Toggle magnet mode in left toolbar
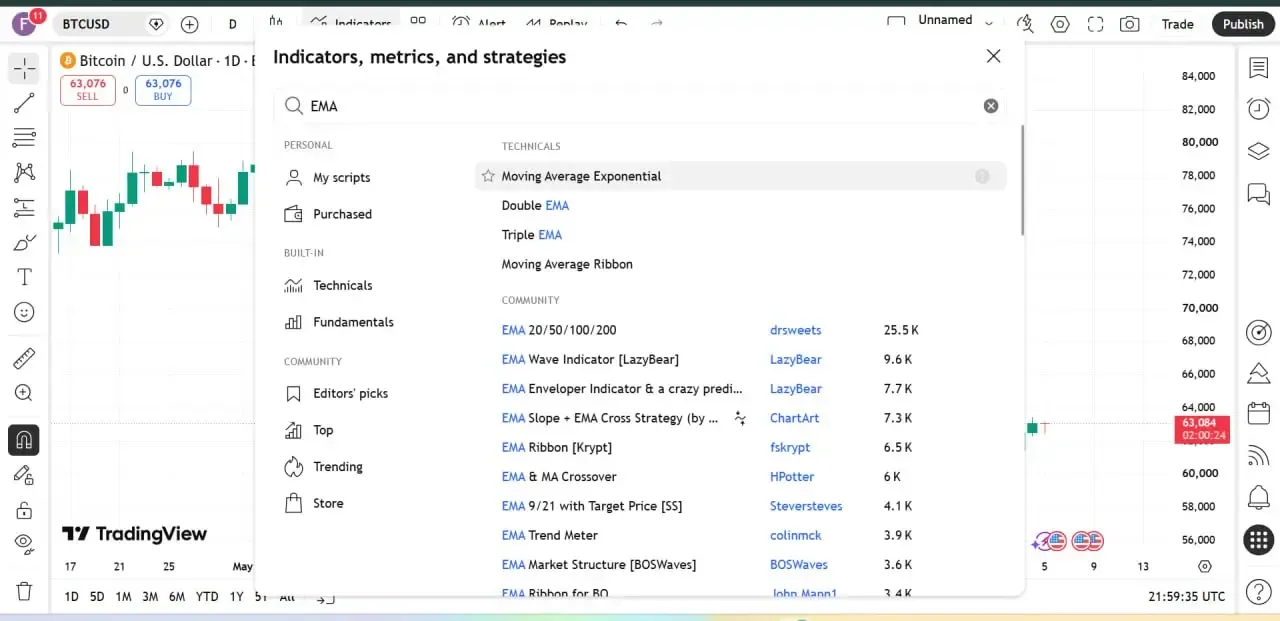The image size is (1280, 621). pyautogui.click(x=24, y=439)
